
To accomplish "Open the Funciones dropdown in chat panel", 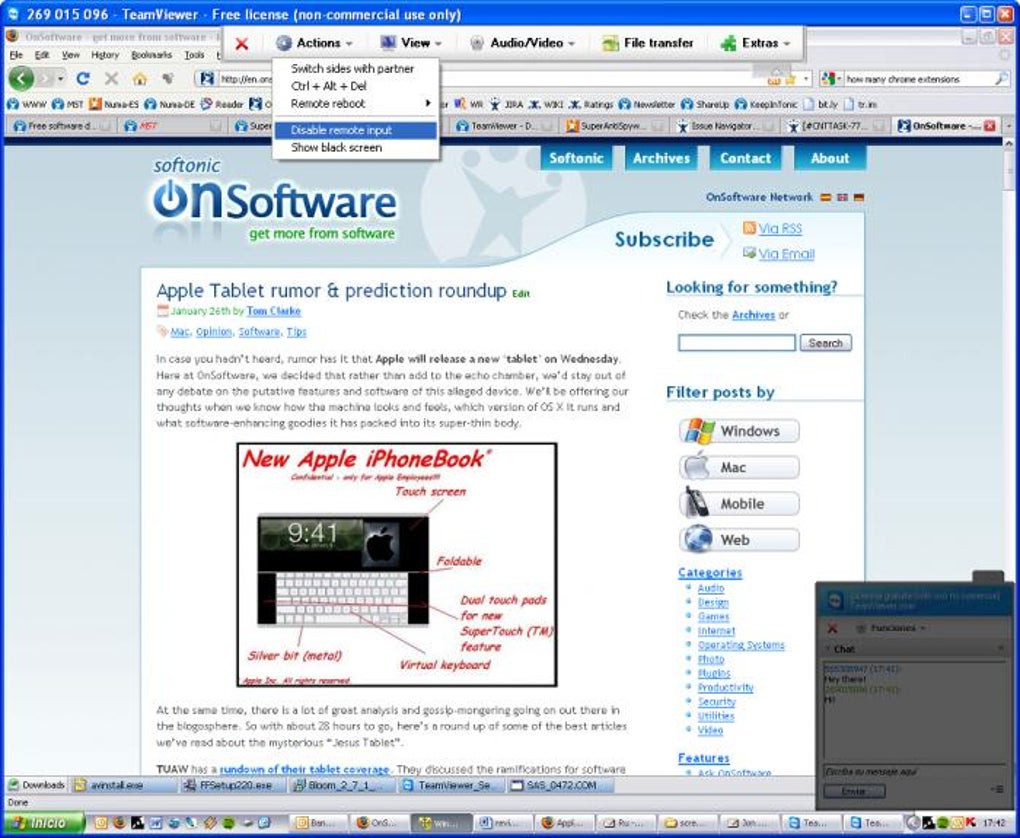I will click(x=889, y=628).
